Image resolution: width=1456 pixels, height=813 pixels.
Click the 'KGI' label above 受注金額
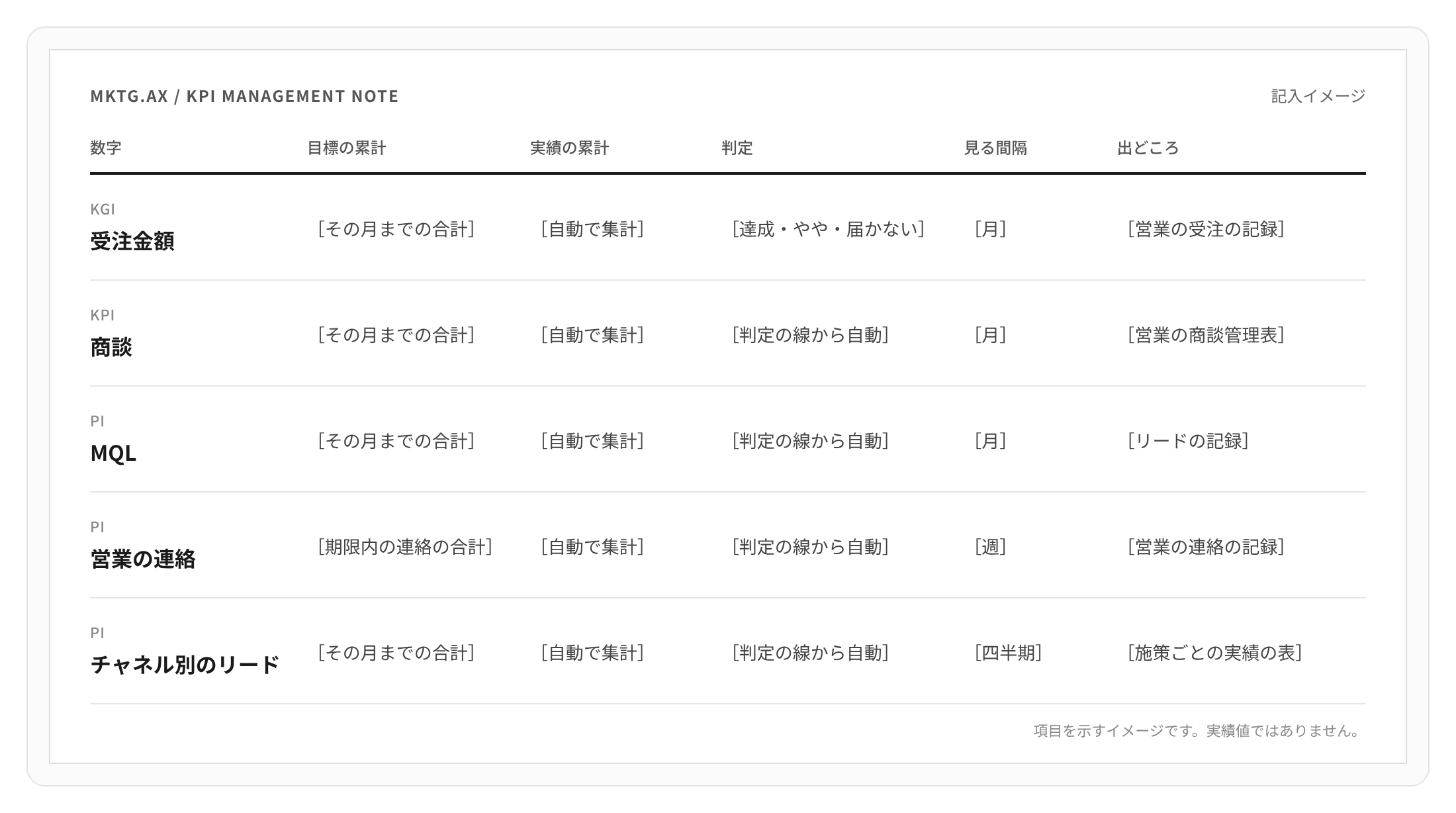(x=103, y=209)
